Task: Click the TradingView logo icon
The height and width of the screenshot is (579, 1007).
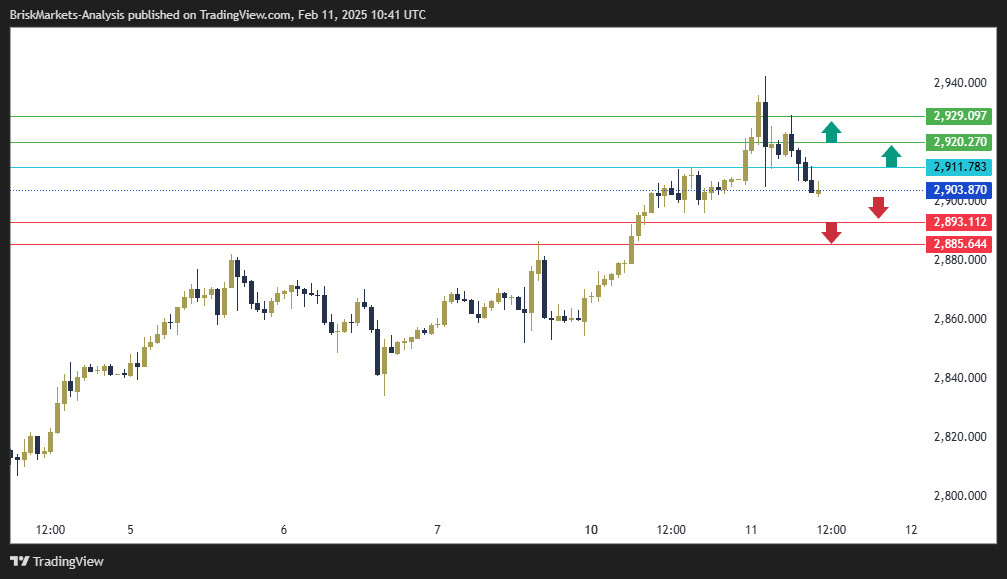Action: point(19,561)
